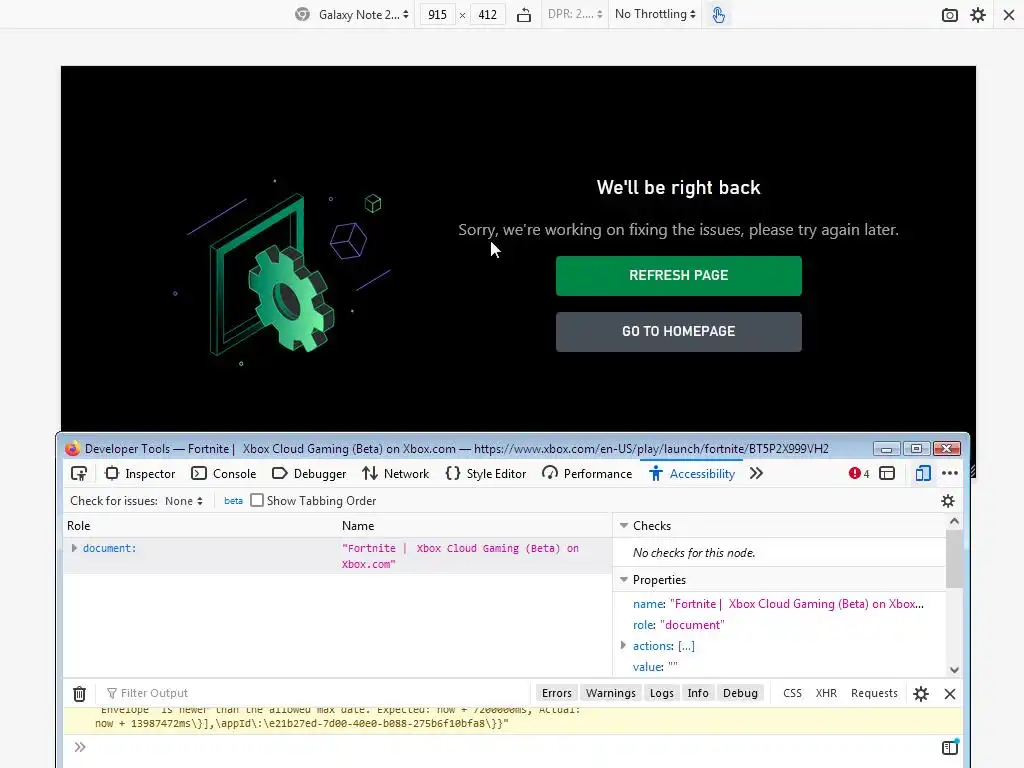Rotate the viewport orientation icon
Screen dimensions: 1024x768
(524, 14)
